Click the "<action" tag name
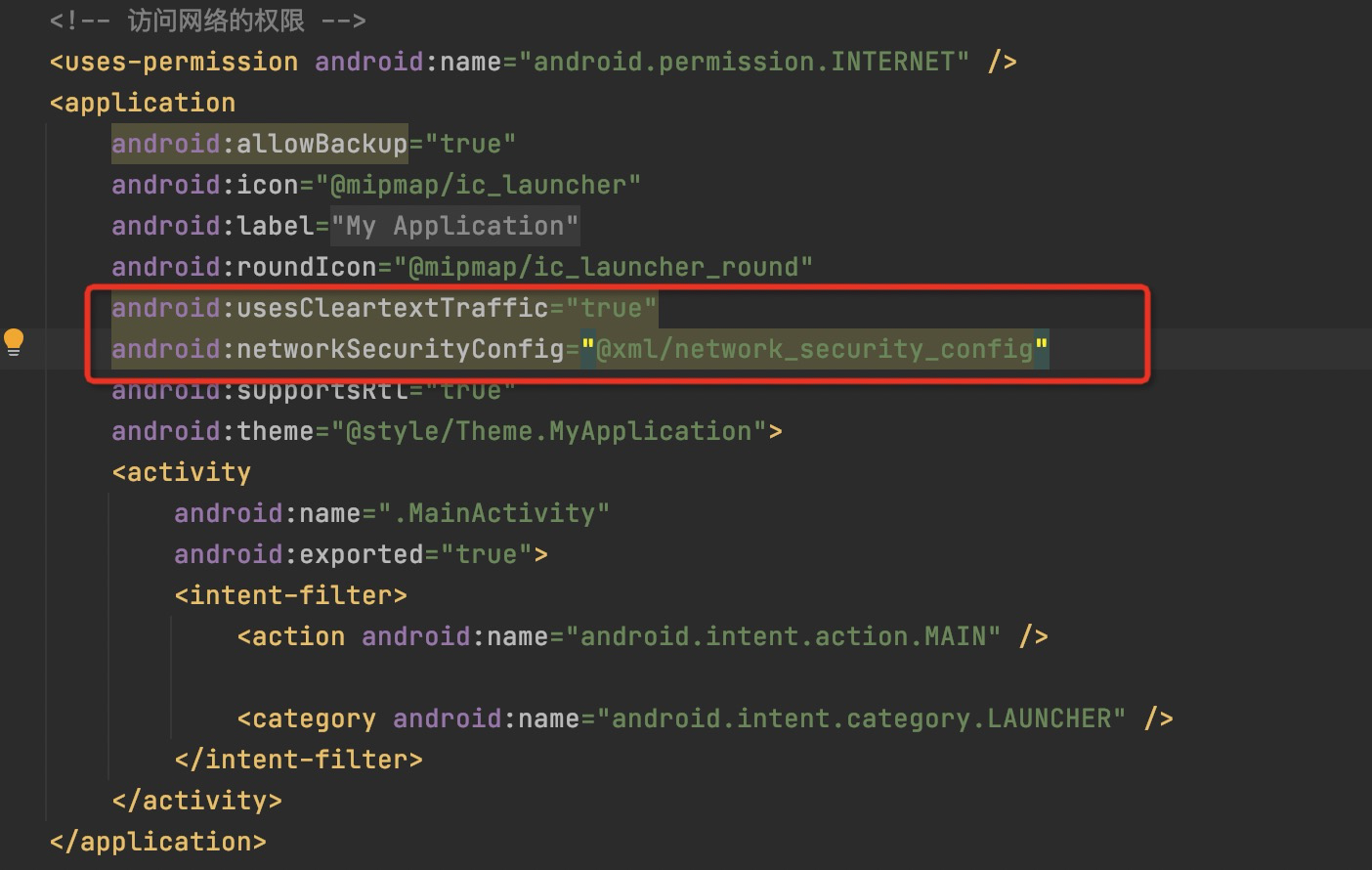This screenshot has height=870, width=1372. (x=291, y=636)
